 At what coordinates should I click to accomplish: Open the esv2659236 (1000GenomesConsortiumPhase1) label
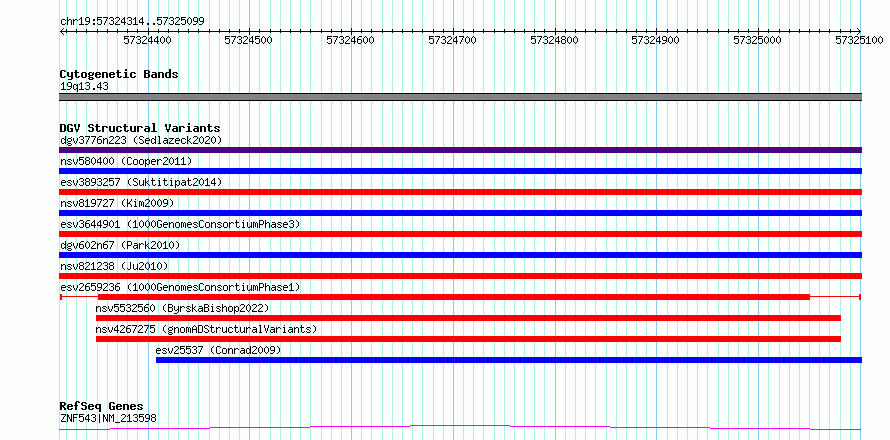coord(180,287)
